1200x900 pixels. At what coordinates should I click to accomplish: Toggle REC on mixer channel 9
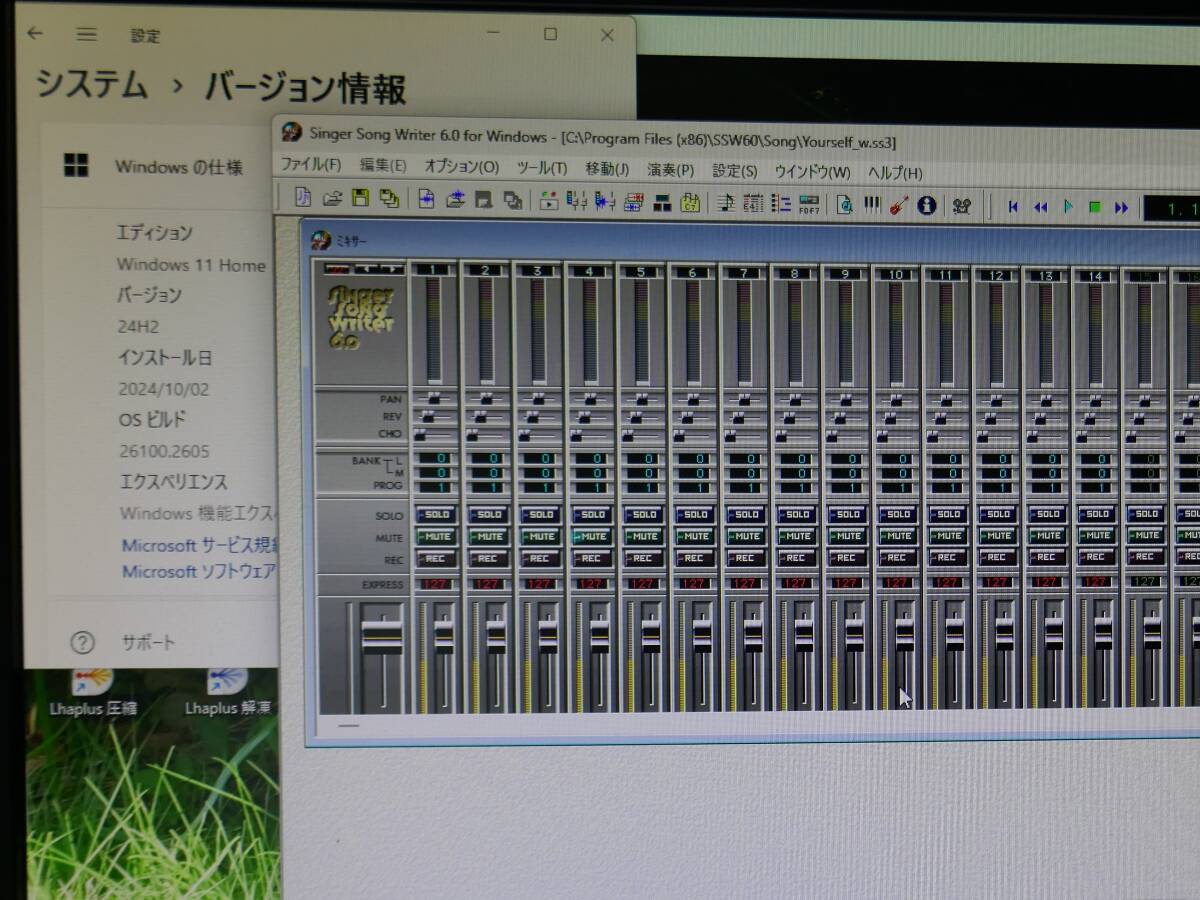tap(847, 558)
